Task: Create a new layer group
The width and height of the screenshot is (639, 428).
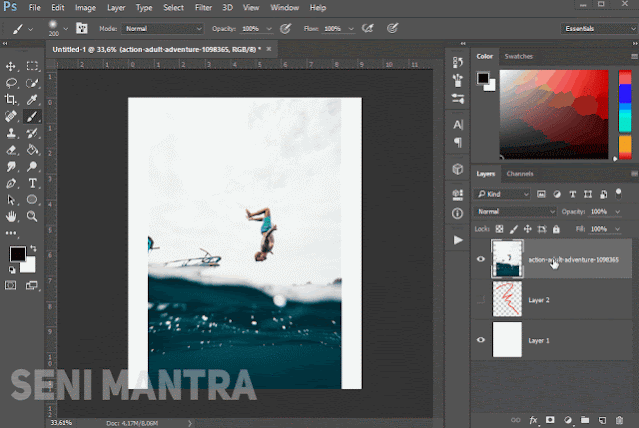Action: point(585,420)
